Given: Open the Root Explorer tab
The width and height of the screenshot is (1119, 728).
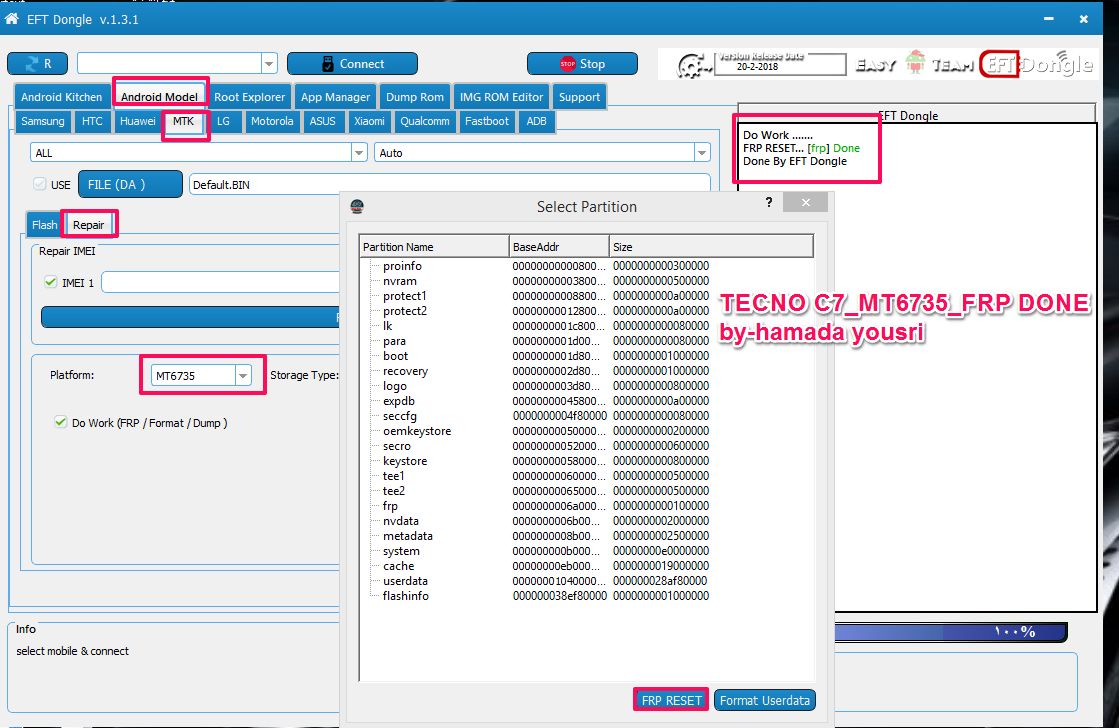Looking at the screenshot, I should pos(249,97).
